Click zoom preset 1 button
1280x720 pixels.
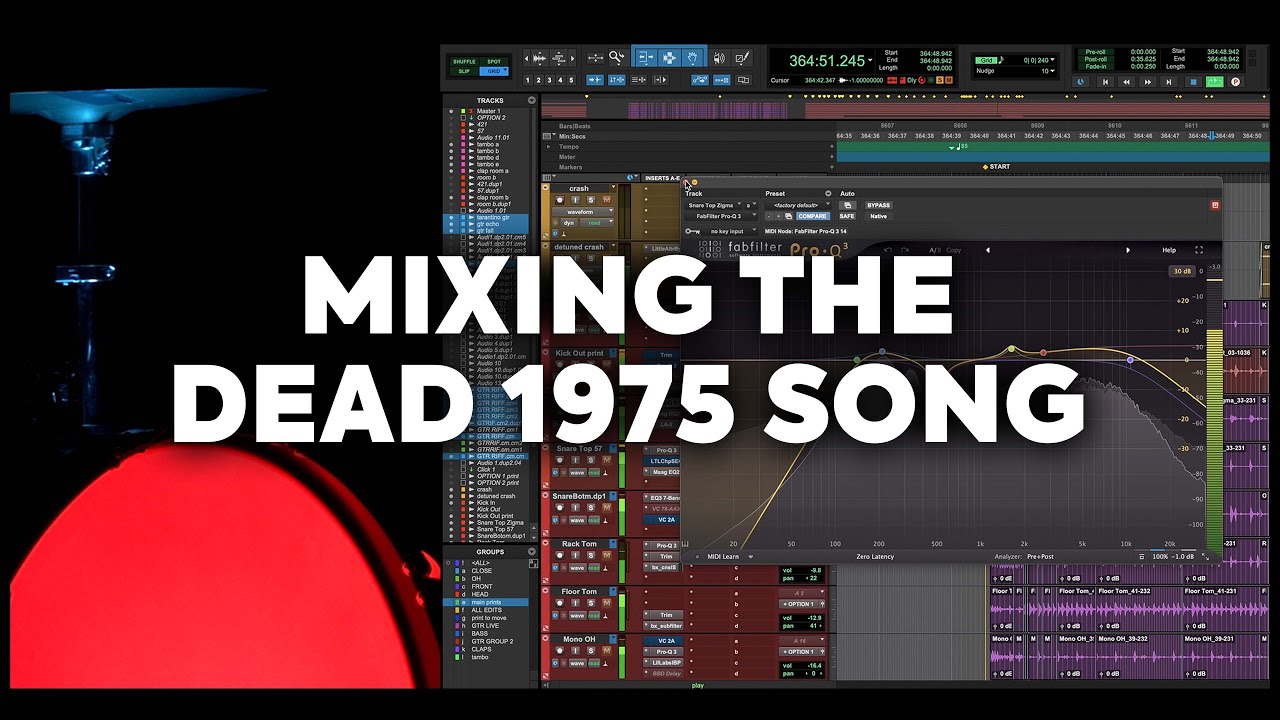527,80
